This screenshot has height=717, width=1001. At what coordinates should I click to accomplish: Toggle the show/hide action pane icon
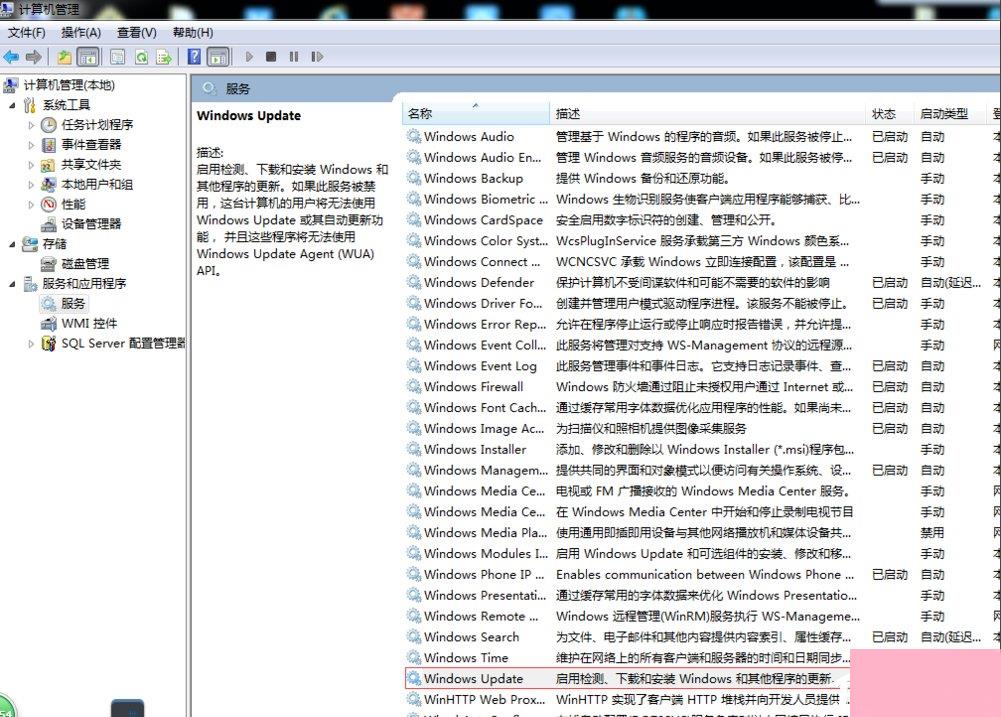(218, 57)
